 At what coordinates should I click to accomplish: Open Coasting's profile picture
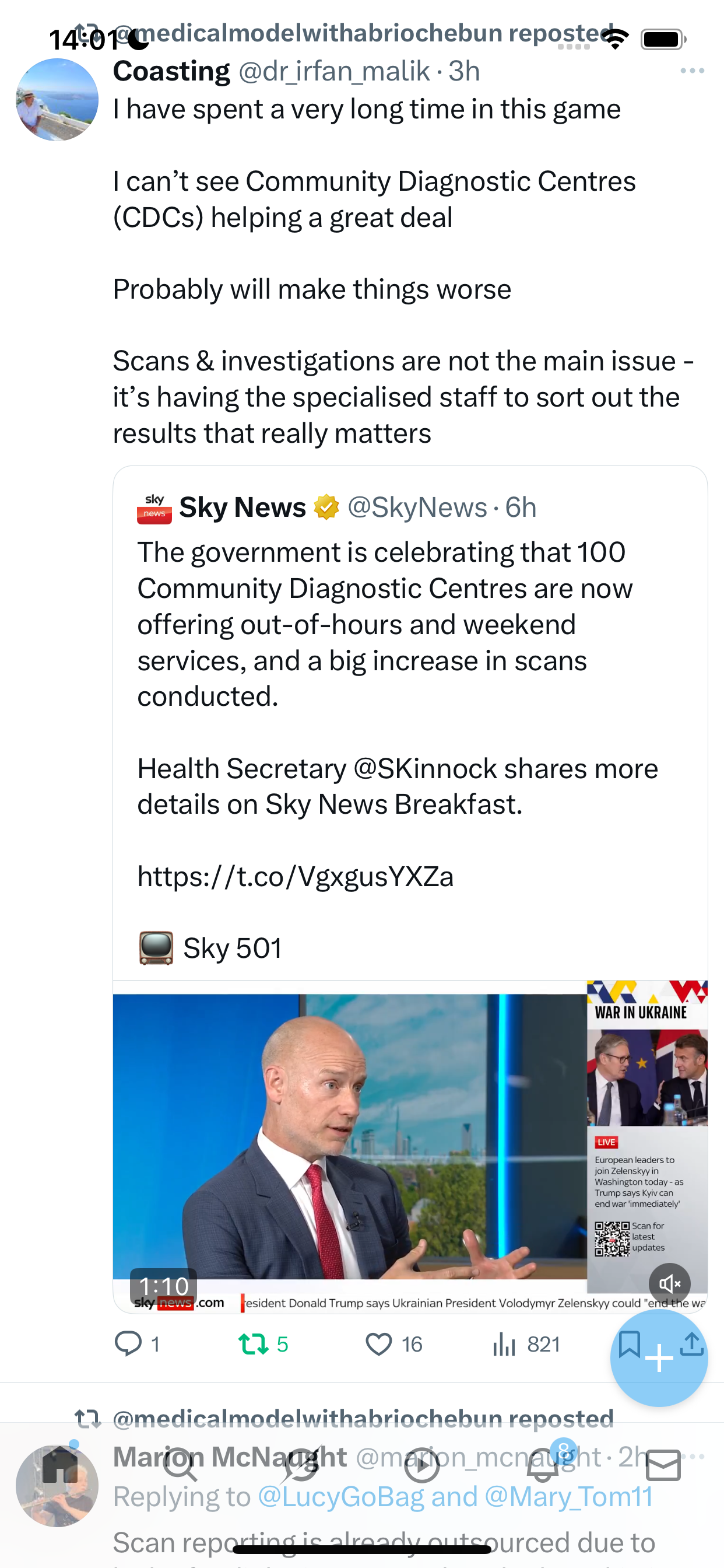pos(57,100)
